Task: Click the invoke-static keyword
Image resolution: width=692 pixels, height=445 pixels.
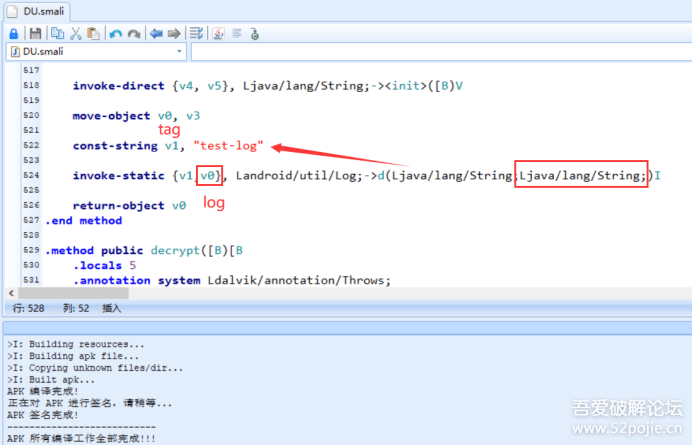Action: click(118, 176)
